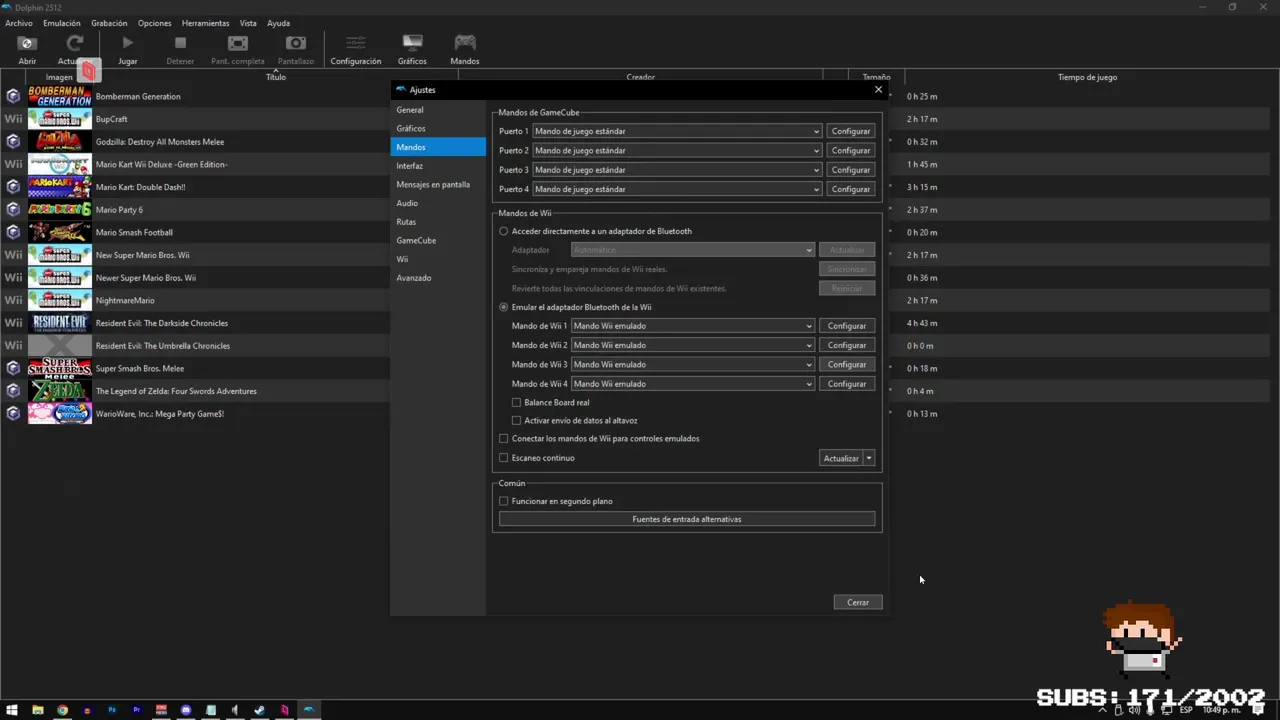Open Google Chrome from the taskbar
The height and width of the screenshot is (720, 1280).
[62, 710]
